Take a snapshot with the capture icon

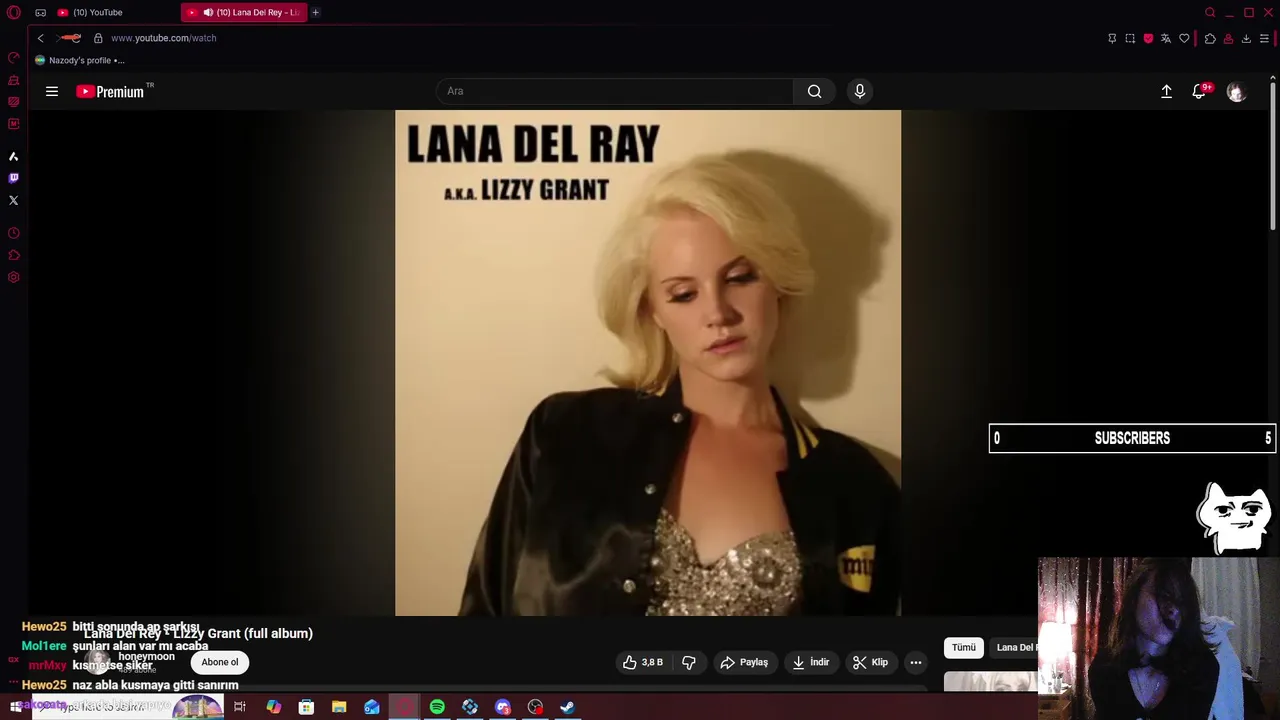click(1130, 38)
